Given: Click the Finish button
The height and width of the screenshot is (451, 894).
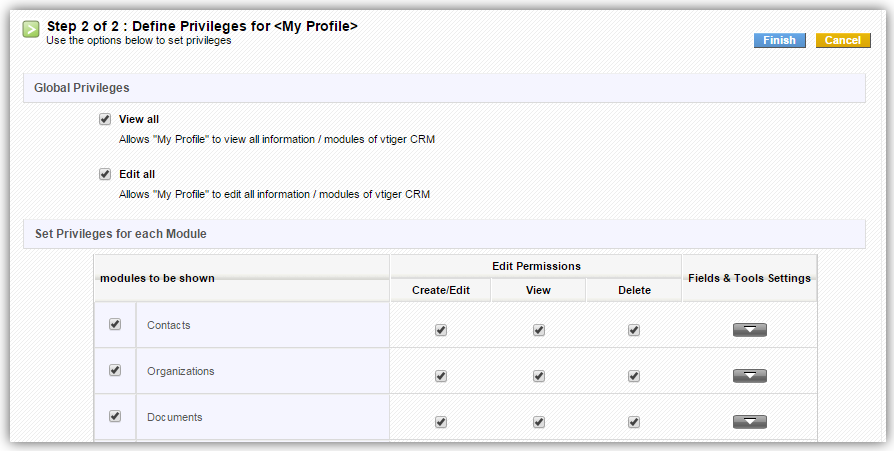Looking at the screenshot, I should 779,41.
